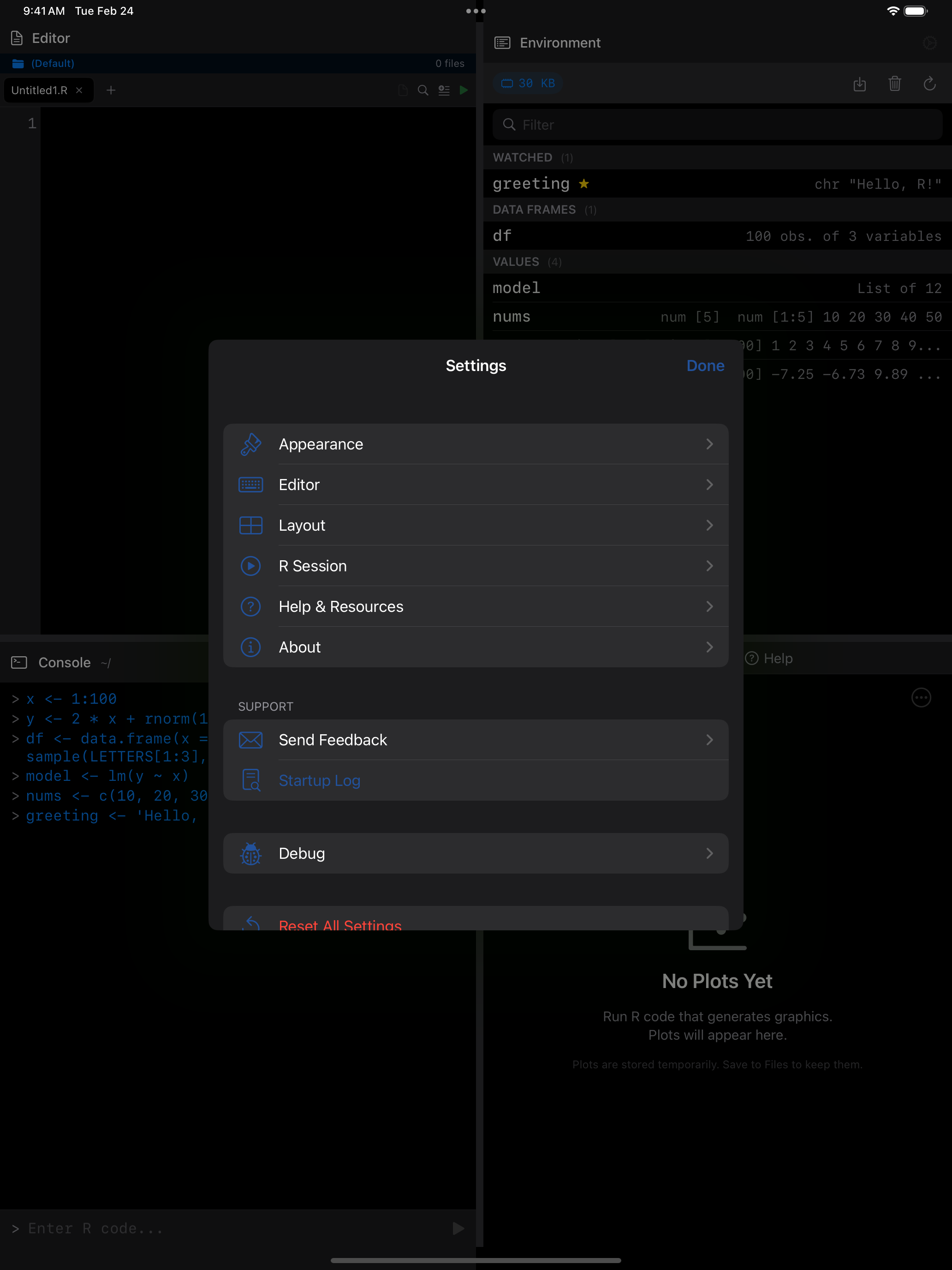Switch to the Untitled1.R tab
This screenshot has height=1270, width=952.
click(39, 90)
